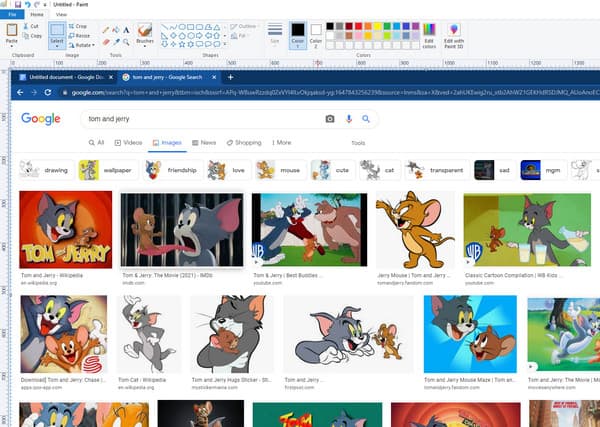Select the Down arrow shape
The image size is (600, 427).
coord(165,44)
